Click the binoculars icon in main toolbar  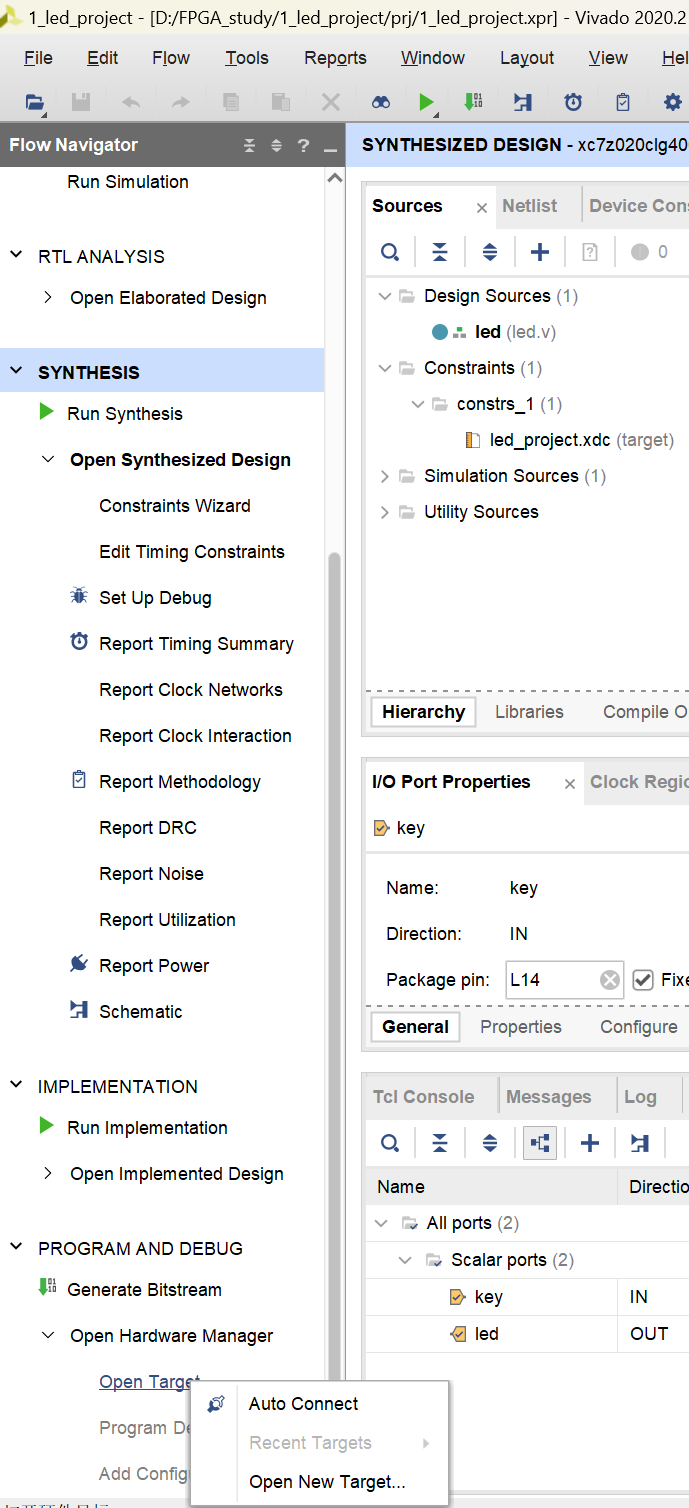[381, 102]
